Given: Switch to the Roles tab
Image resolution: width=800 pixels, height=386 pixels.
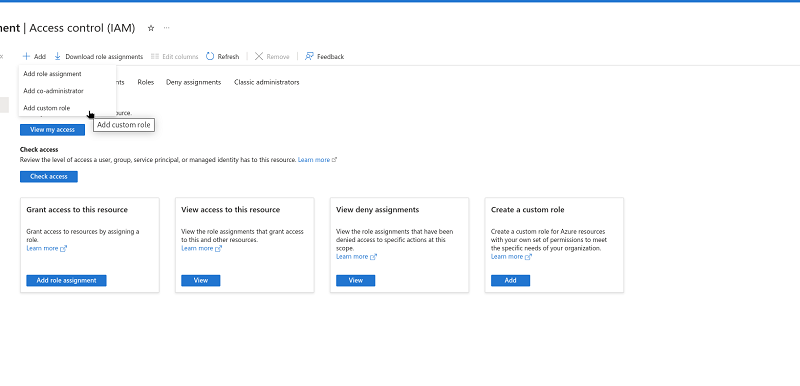Looking at the screenshot, I should pos(145,82).
